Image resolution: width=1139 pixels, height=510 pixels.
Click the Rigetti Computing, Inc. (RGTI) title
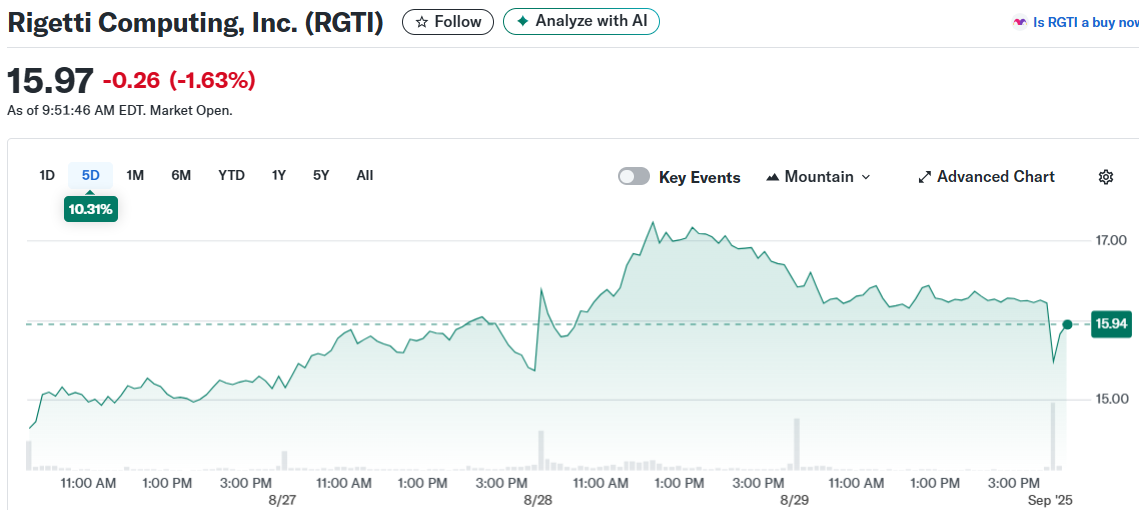[195, 23]
